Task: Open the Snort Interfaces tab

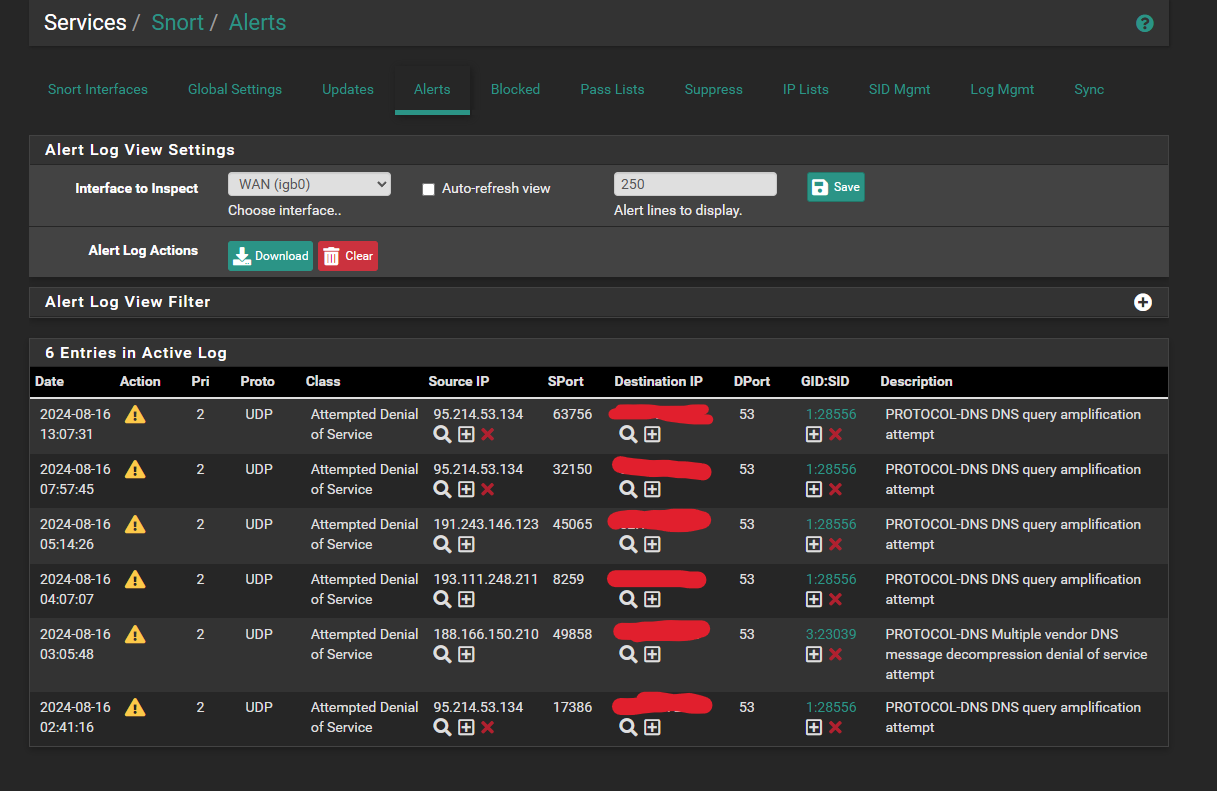Action: coord(98,89)
